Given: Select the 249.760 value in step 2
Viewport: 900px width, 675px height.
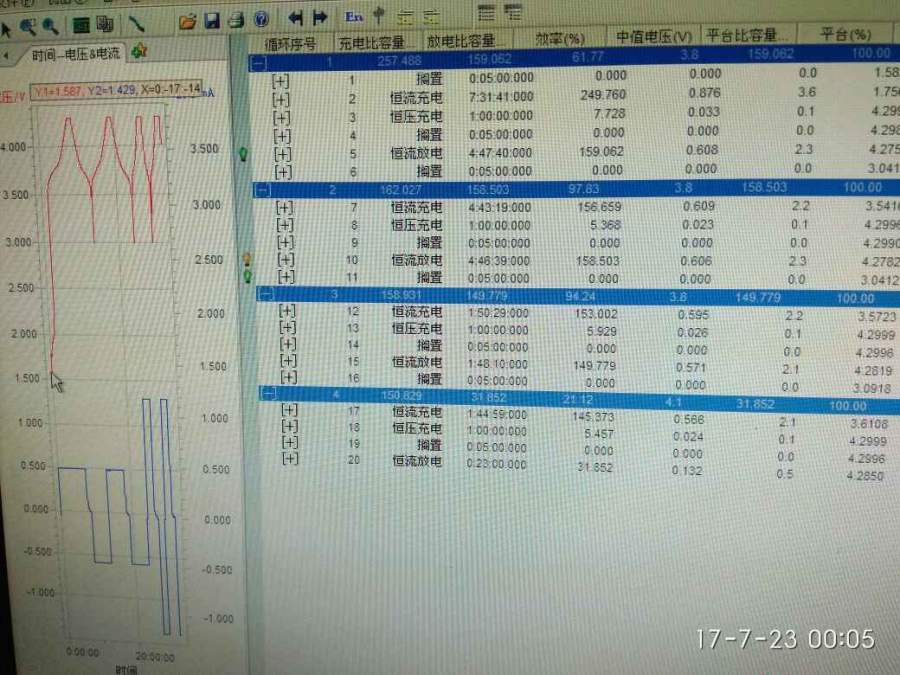Looking at the screenshot, I should 603,95.
